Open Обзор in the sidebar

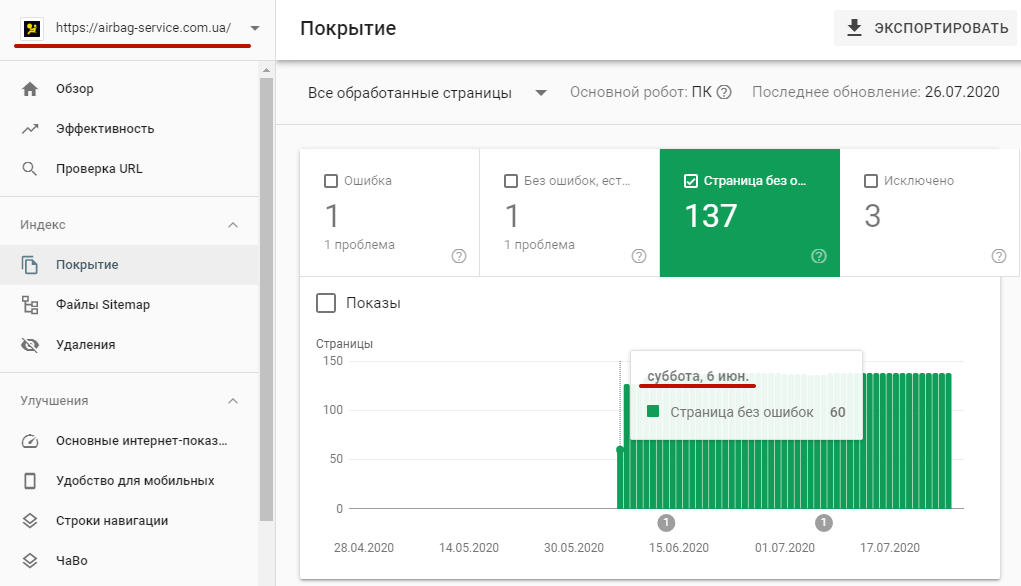click(129, 89)
